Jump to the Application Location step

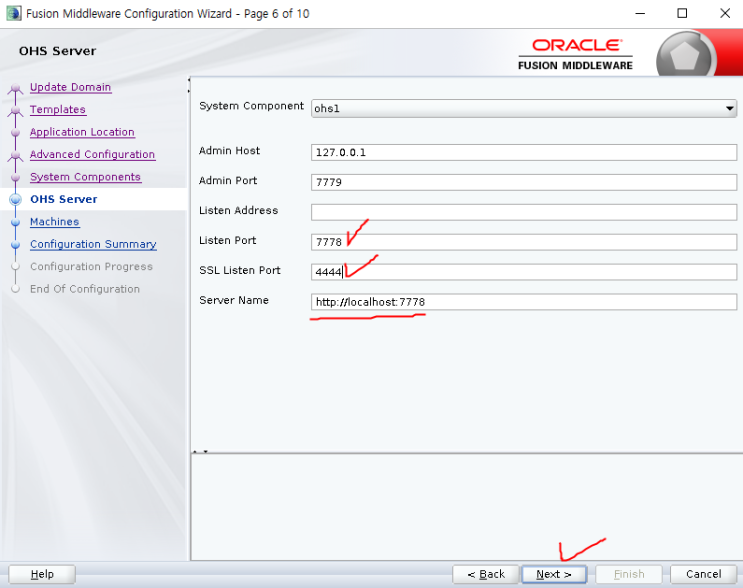click(x=82, y=132)
